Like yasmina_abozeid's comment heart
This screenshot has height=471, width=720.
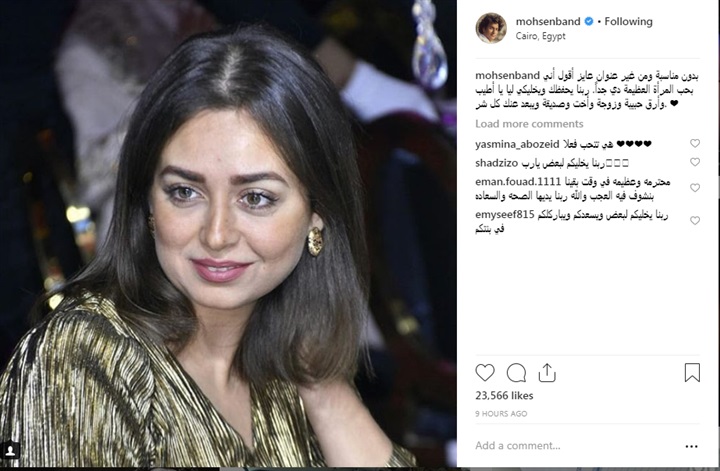(695, 143)
